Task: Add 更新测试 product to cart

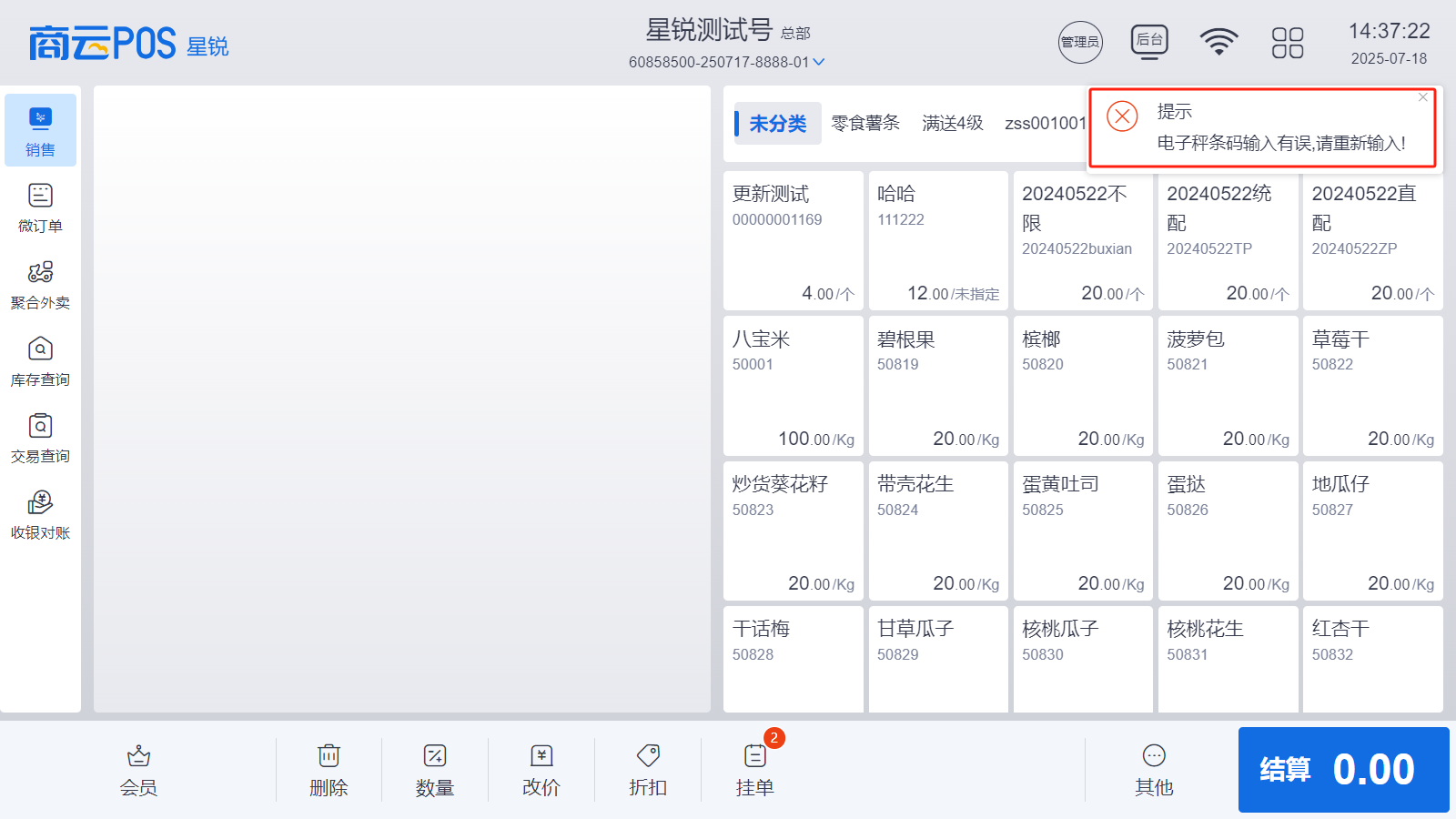Action: coord(794,241)
